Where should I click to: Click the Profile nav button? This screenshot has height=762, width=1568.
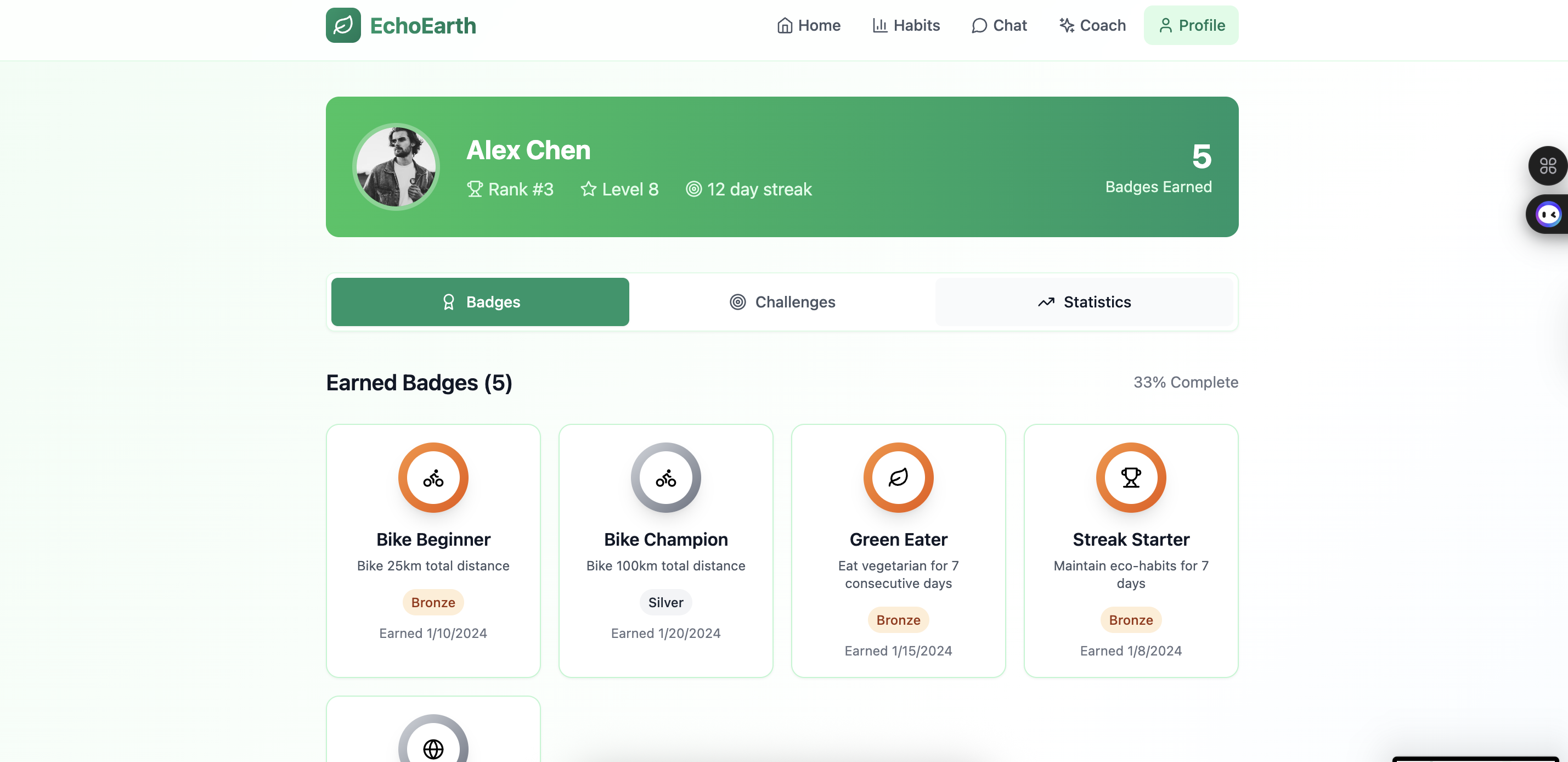[1191, 25]
